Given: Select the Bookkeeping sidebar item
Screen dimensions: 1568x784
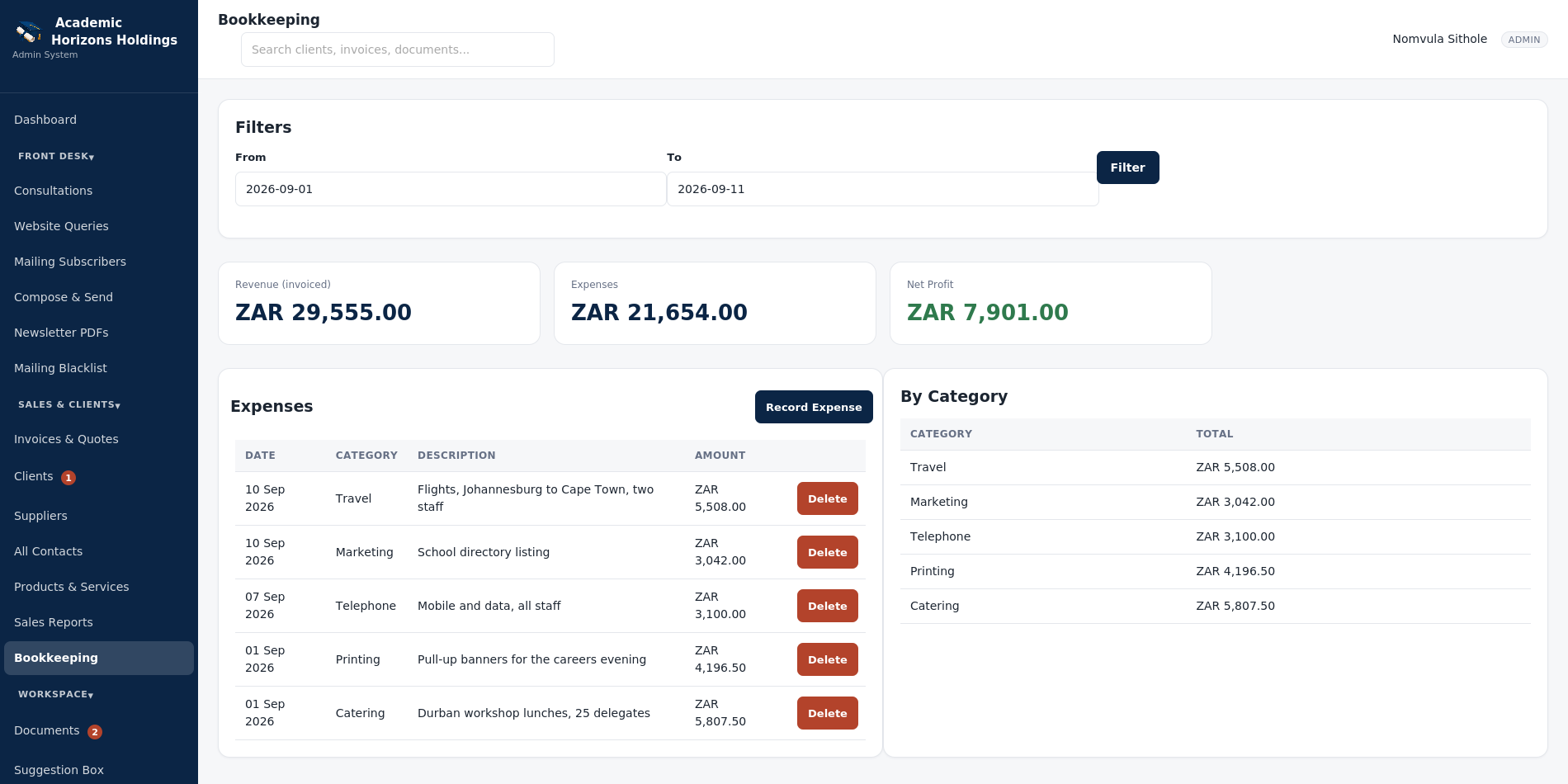Looking at the screenshot, I should [x=99, y=658].
